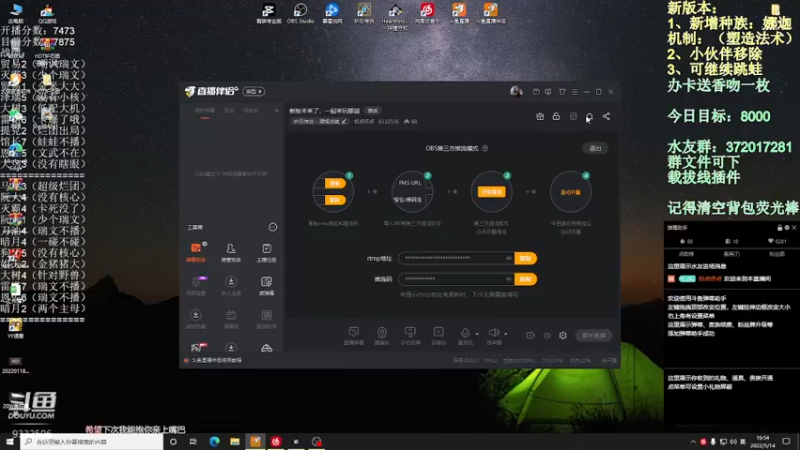This screenshot has height=450, width=800.
Task: Mute the microphone icon
Action: [x=465, y=334]
